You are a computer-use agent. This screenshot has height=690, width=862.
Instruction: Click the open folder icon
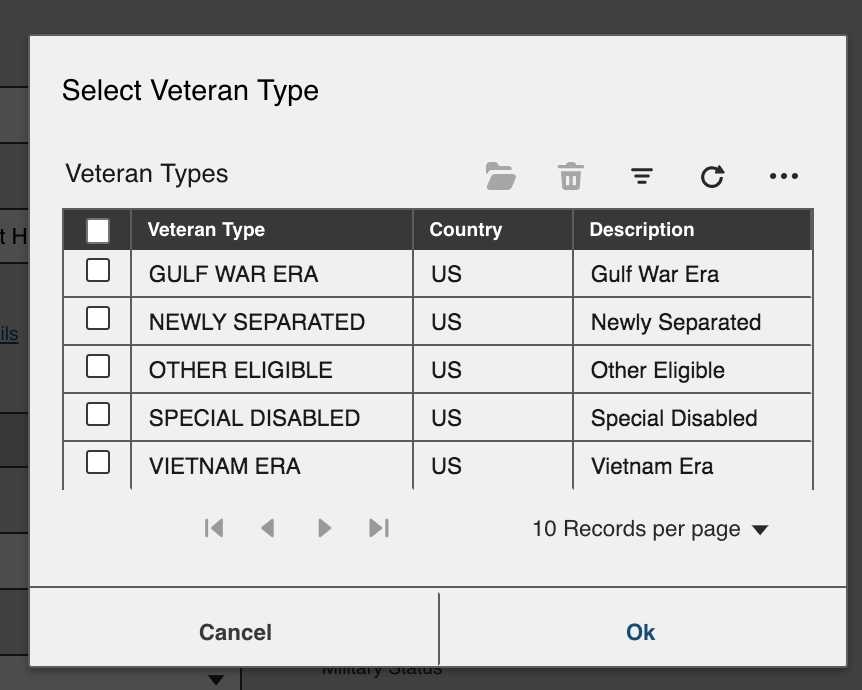[501, 177]
